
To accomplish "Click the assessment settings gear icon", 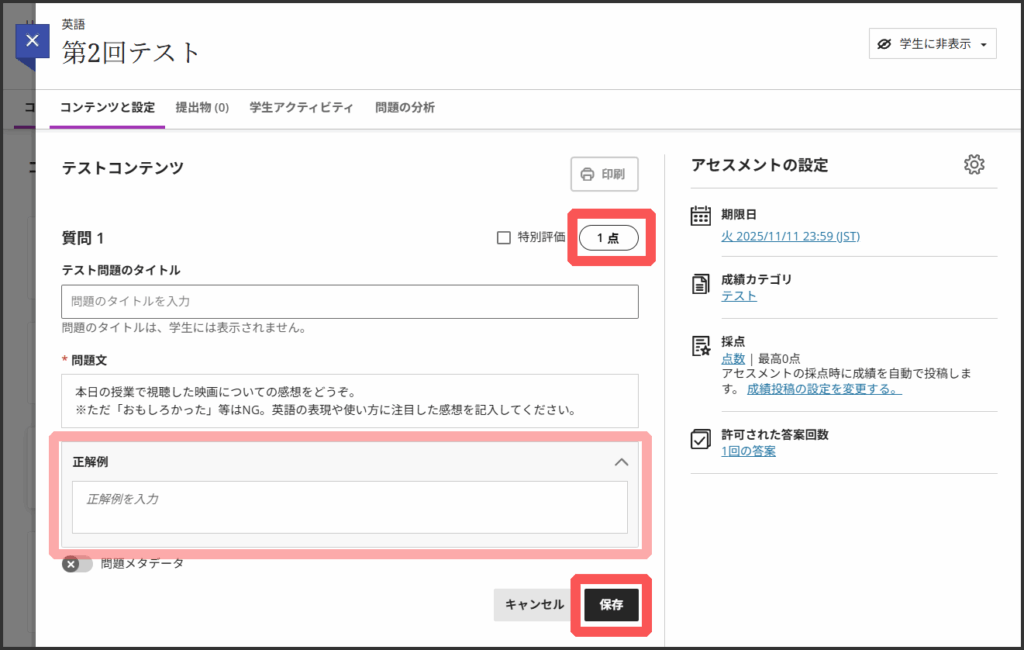I will [974, 165].
